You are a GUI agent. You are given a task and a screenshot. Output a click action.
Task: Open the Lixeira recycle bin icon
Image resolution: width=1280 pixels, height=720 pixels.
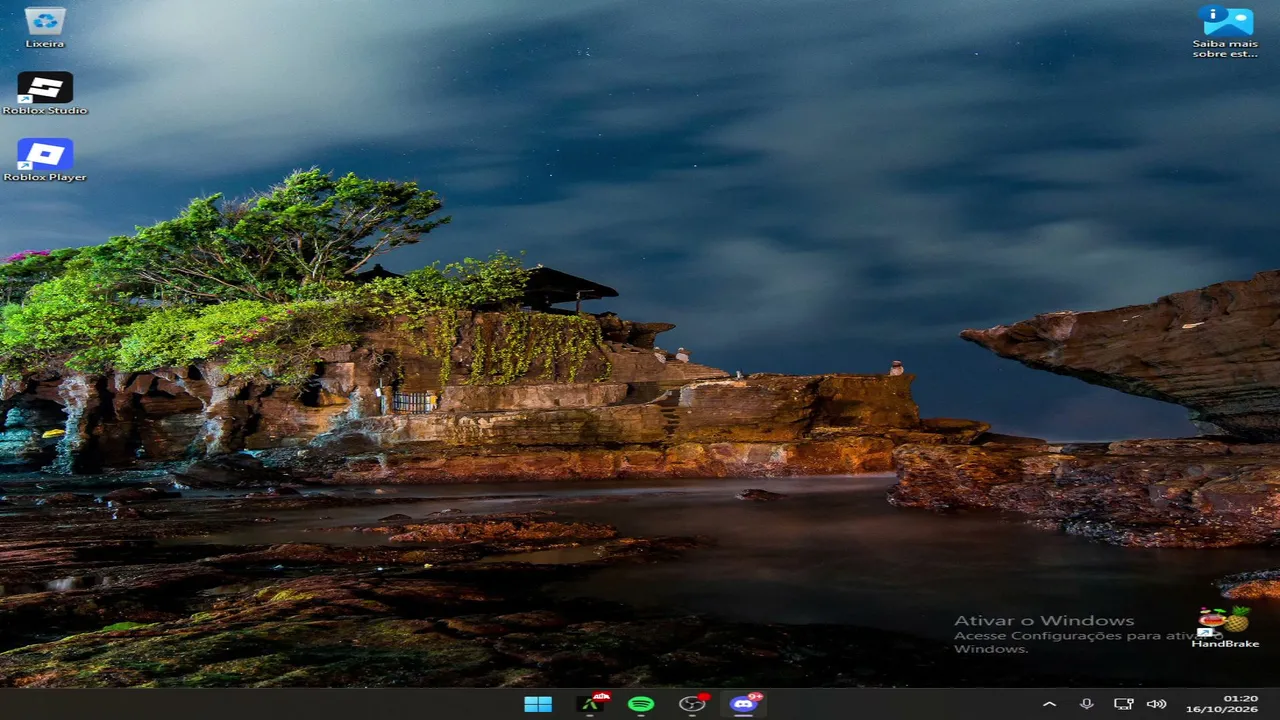45,27
